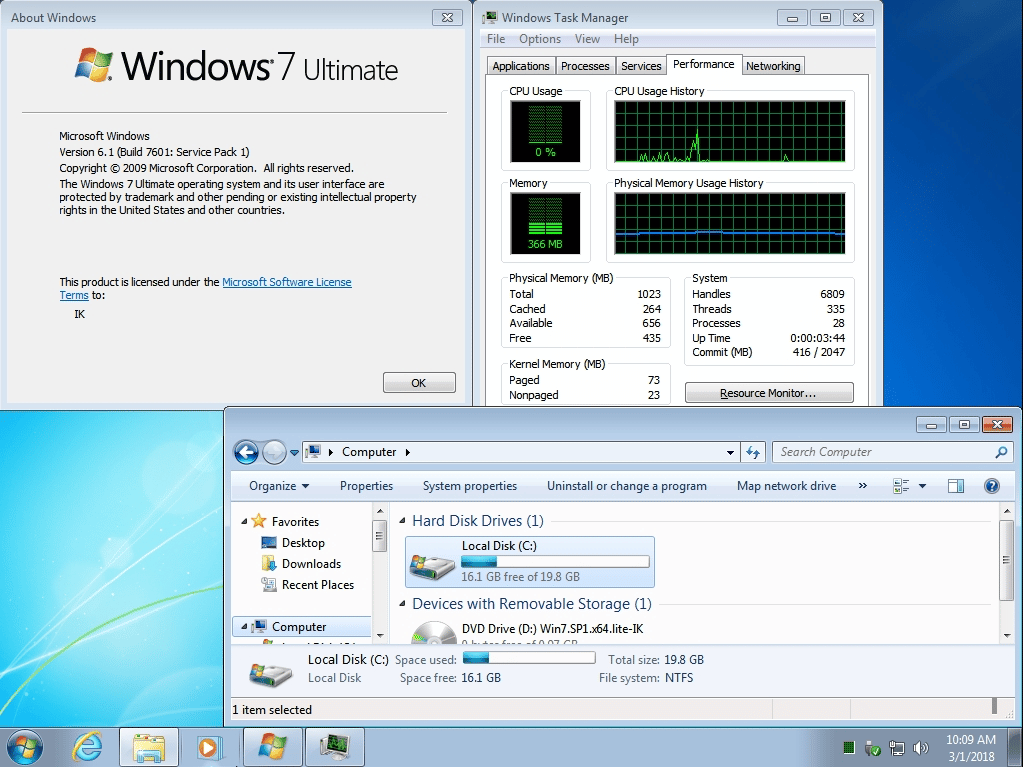Click the Back arrow in Explorer
The image size is (1023, 767).
(x=246, y=452)
